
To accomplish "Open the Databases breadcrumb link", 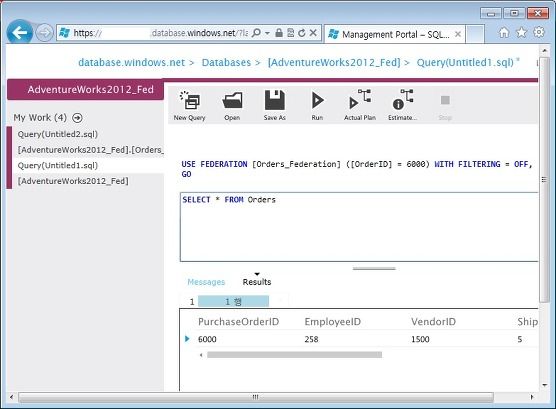I will coord(226,62).
